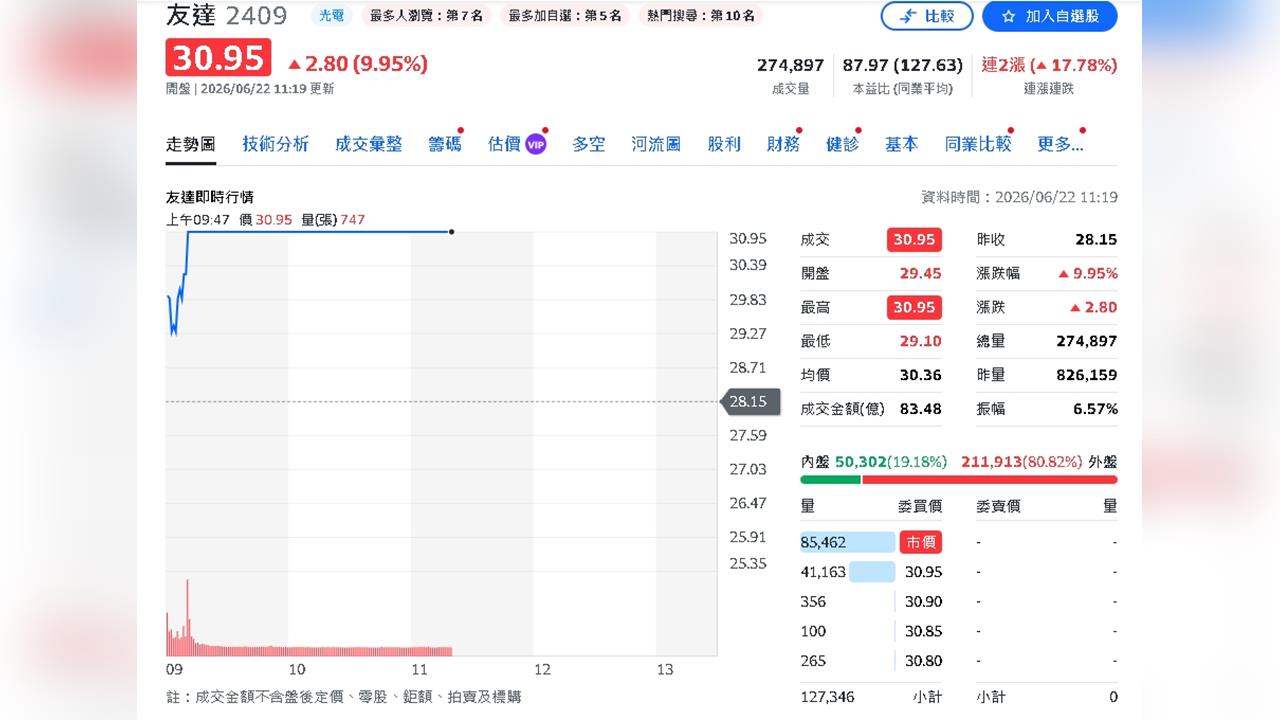
Task: Expand the 更多... menu
Action: point(1060,144)
